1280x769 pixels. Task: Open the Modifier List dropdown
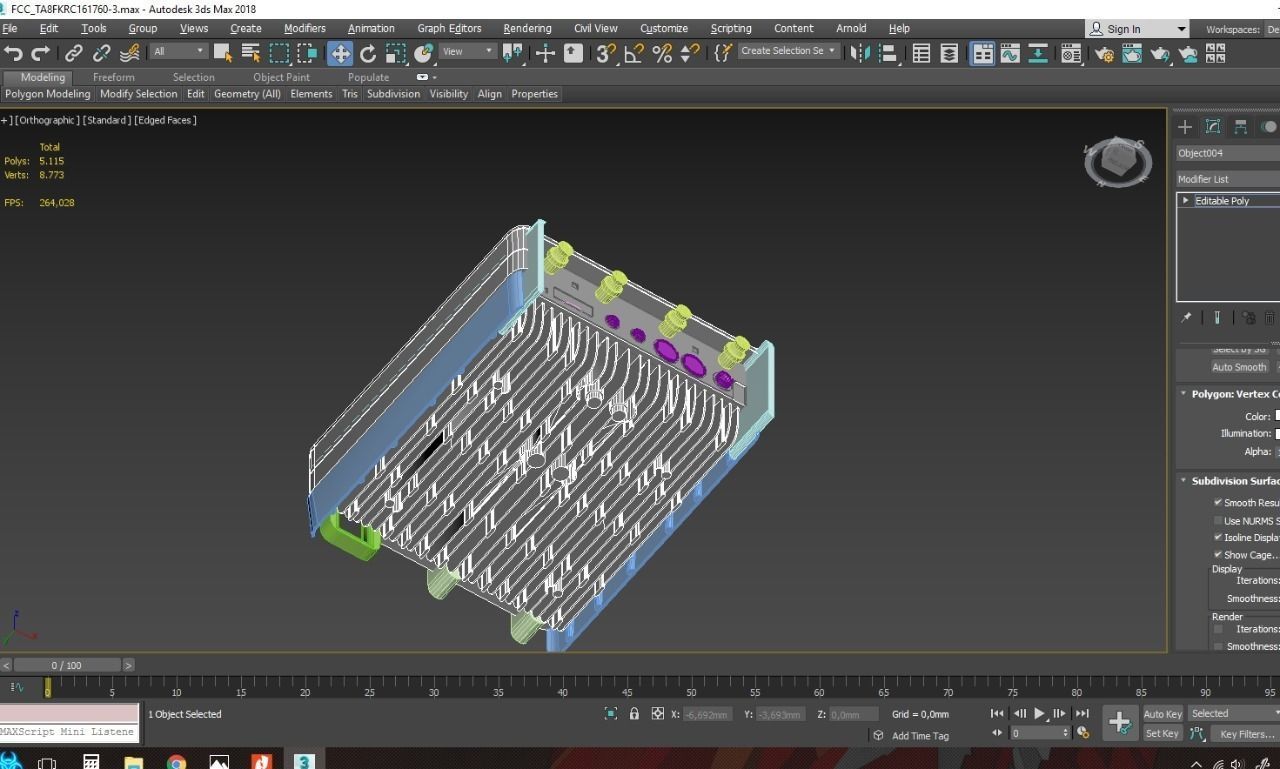[x=1227, y=179]
